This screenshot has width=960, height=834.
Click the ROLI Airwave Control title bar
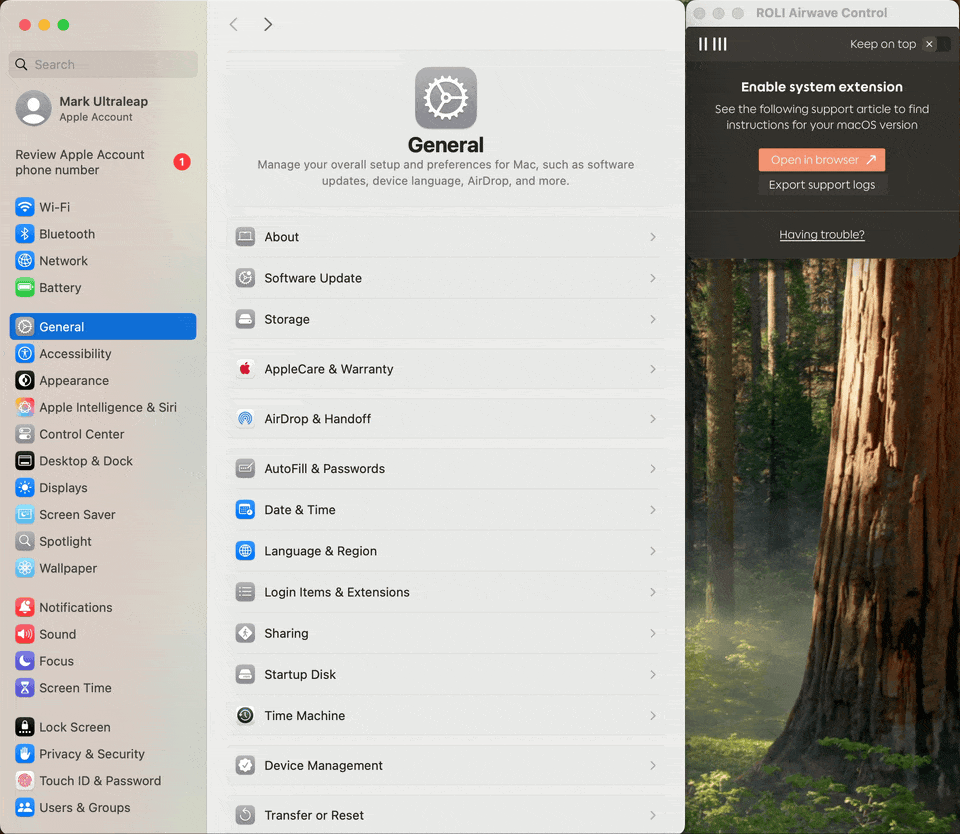coord(822,13)
